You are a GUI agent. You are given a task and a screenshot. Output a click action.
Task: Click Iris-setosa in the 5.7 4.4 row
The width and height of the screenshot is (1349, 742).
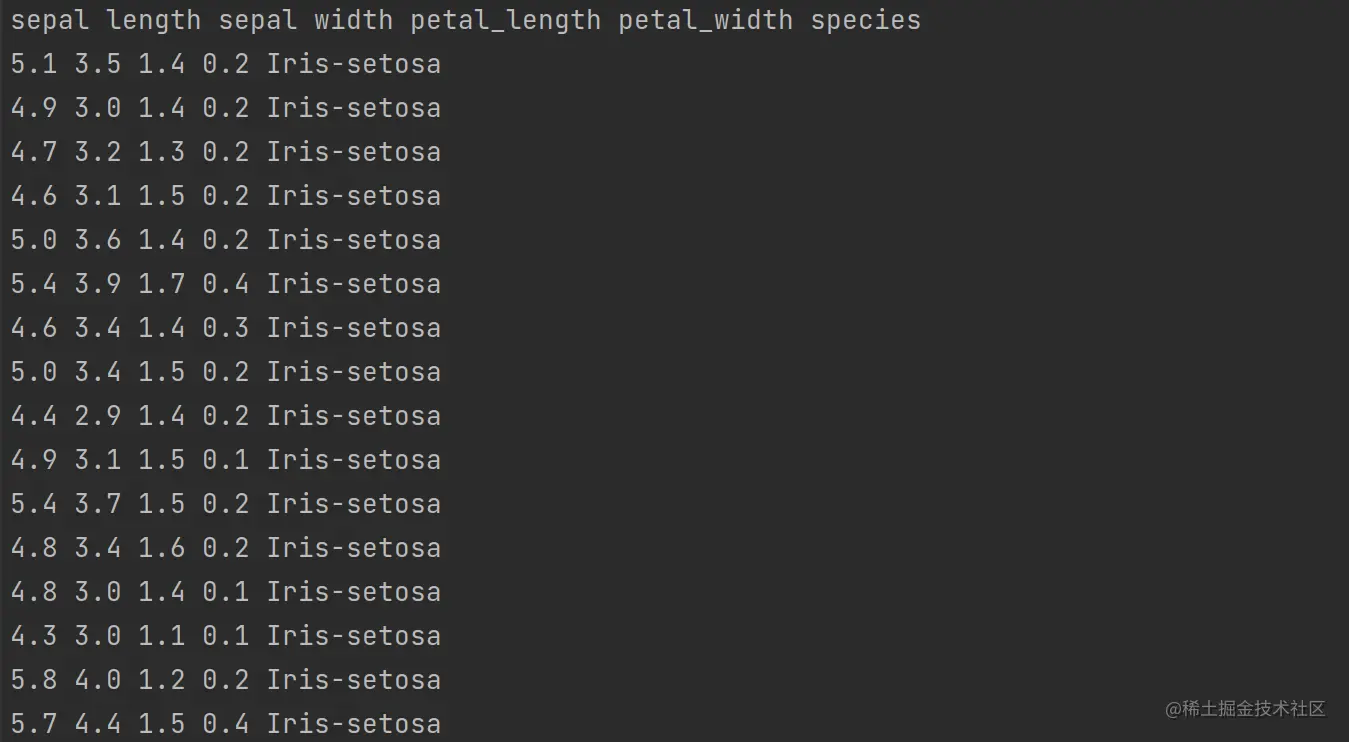tap(354, 724)
